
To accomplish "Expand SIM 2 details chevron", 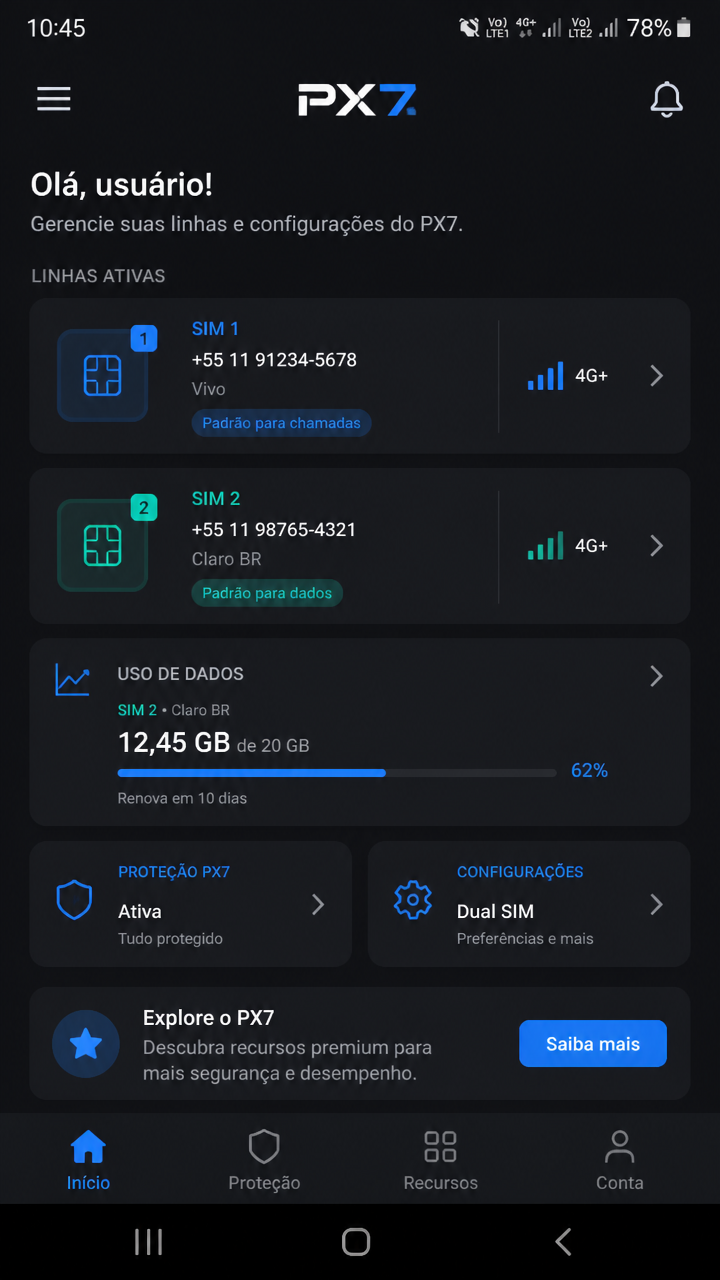I will click(657, 546).
